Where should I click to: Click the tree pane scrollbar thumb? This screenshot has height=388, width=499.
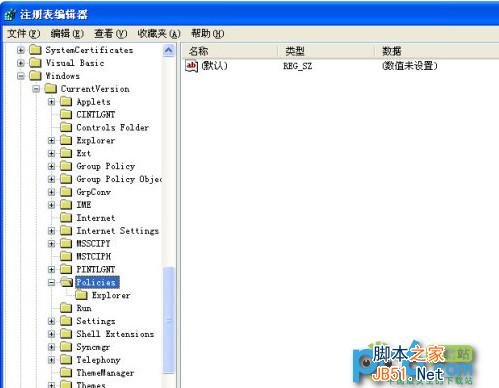169,321
